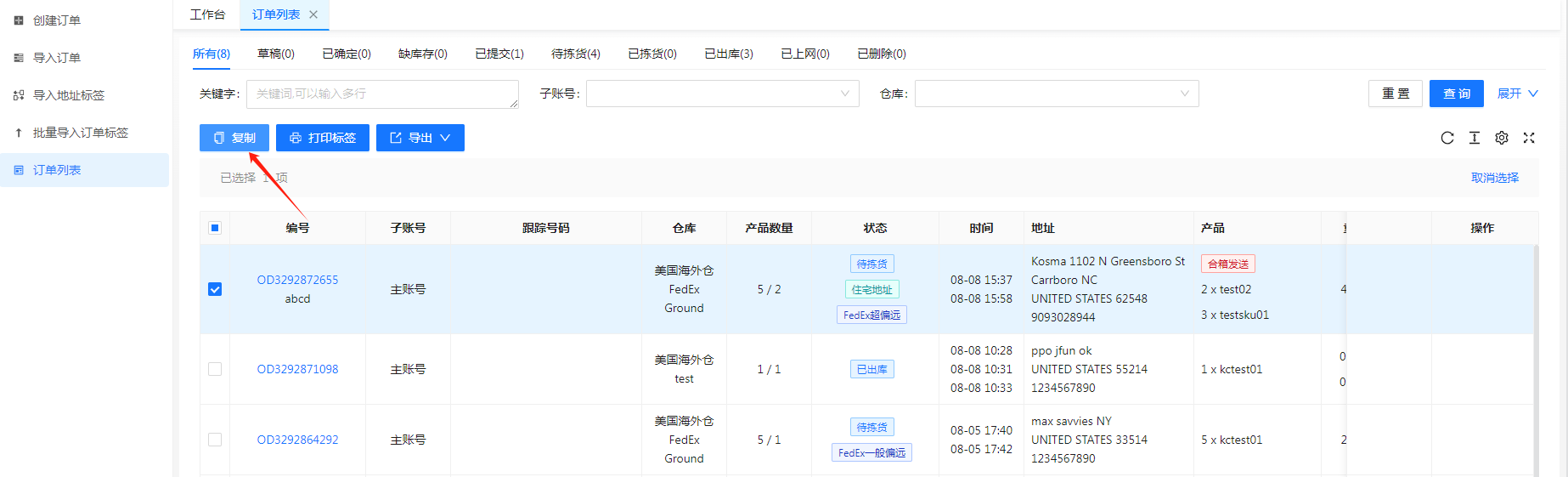Toggle the select-all checkbox in table header
1568x477 pixels.
tap(215, 228)
